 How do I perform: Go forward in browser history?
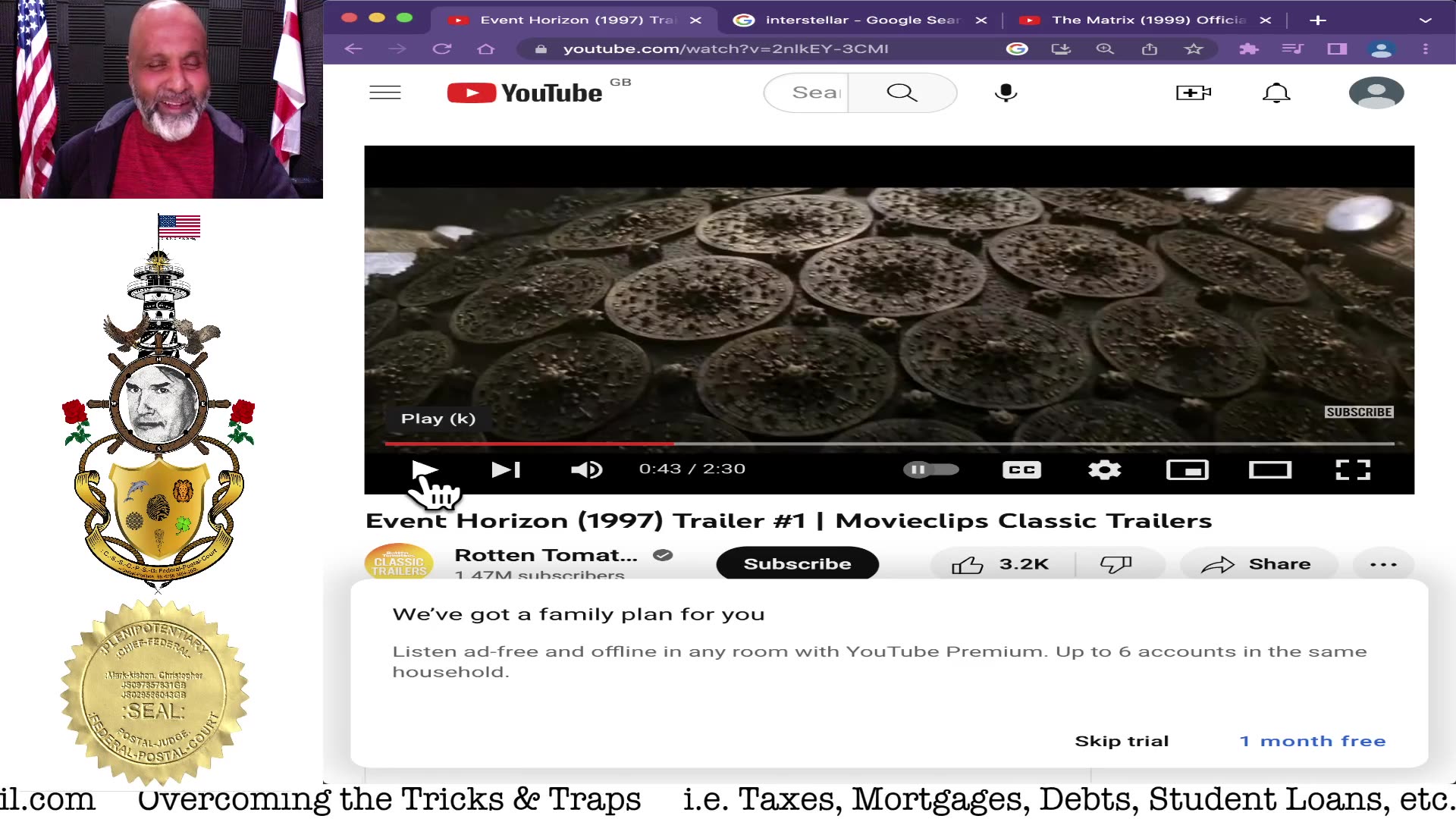coord(397,49)
